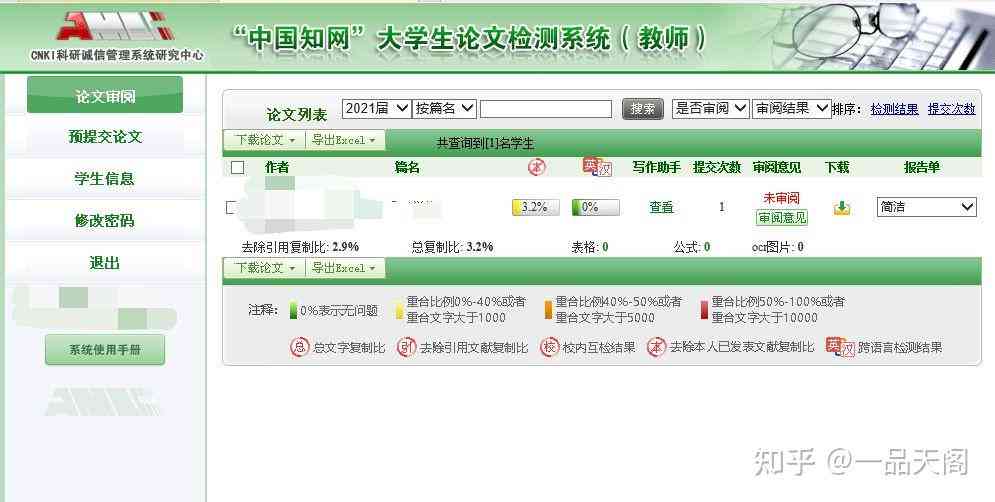Screen dimensions: 995x502
Task: Open top 导出Excel dropdown menu
Action: (344, 140)
